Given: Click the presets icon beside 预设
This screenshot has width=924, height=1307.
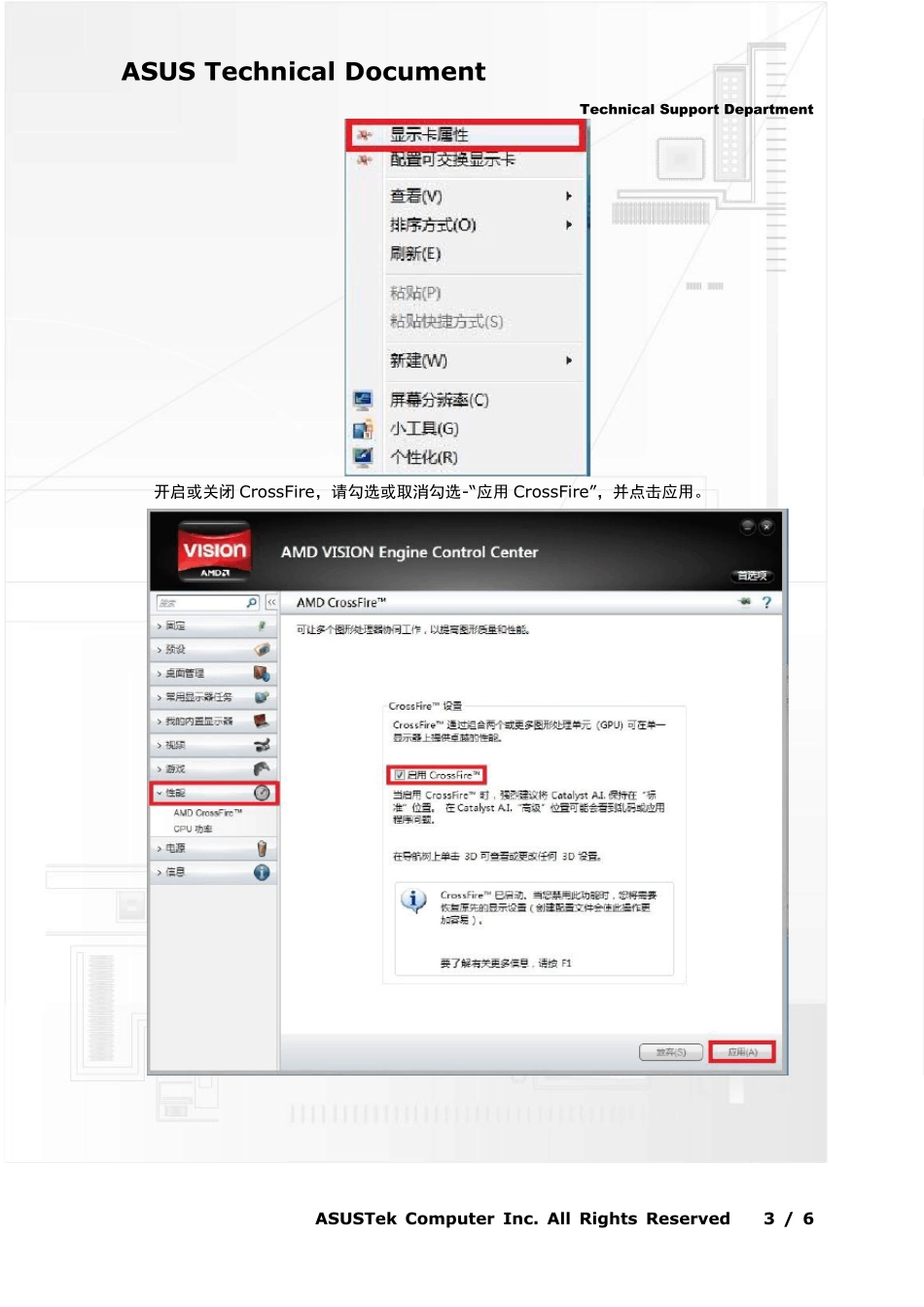Looking at the screenshot, I should point(262,650).
